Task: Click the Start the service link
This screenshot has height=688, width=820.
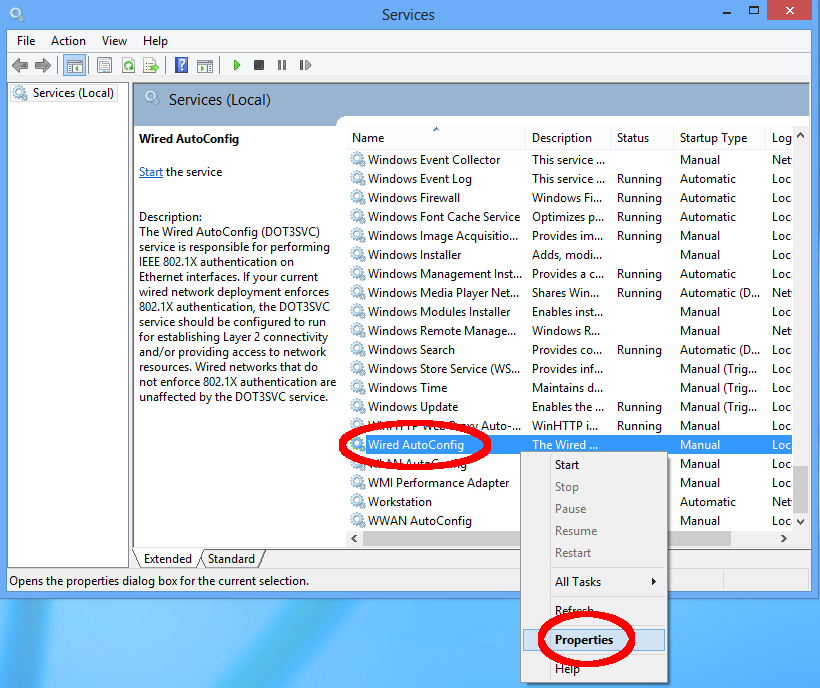Action: tap(151, 172)
